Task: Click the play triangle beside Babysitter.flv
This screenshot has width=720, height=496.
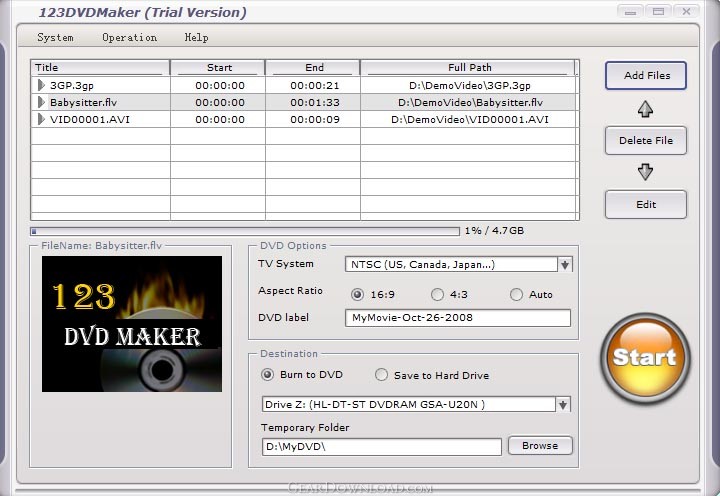Action: tap(41, 102)
